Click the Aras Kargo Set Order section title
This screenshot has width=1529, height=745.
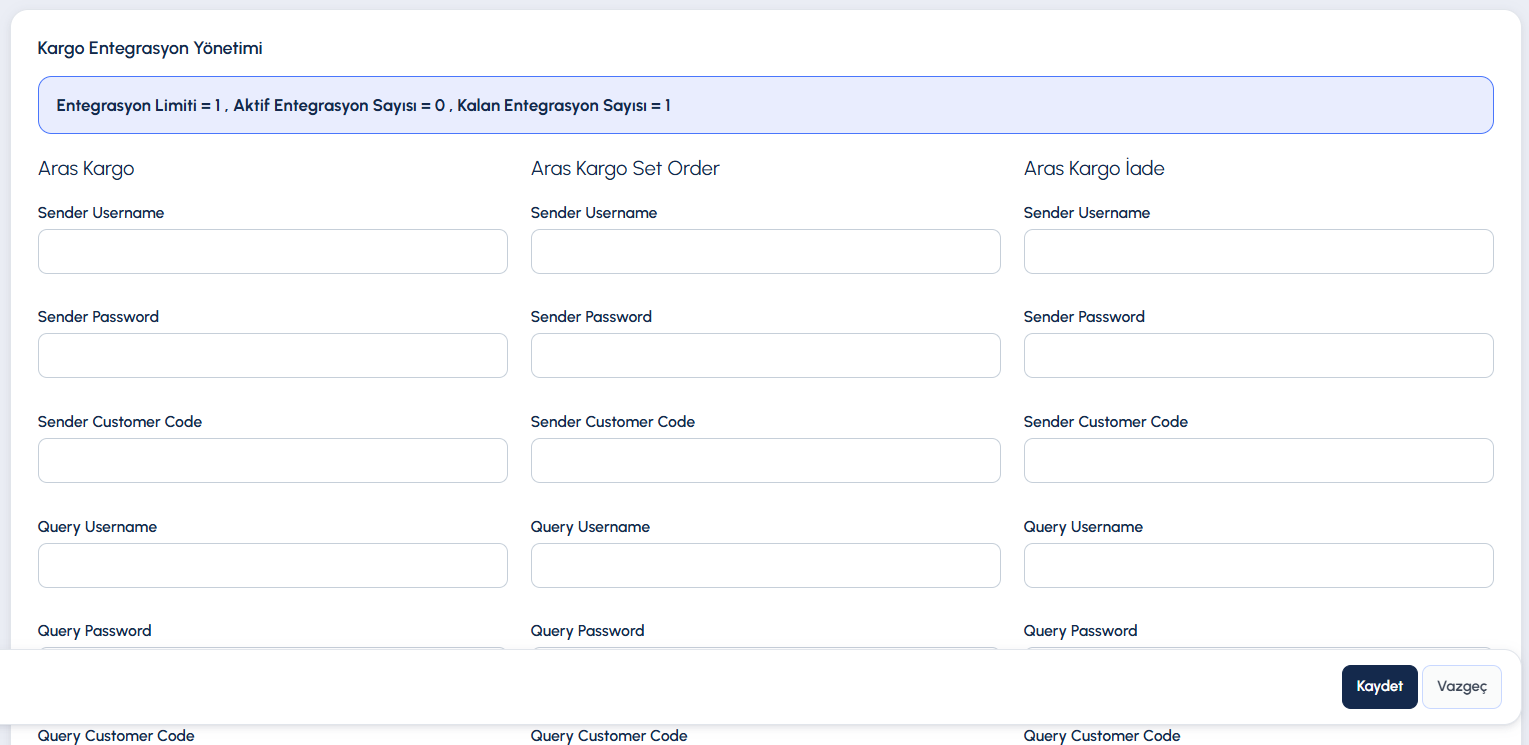click(x=625, y=169)
